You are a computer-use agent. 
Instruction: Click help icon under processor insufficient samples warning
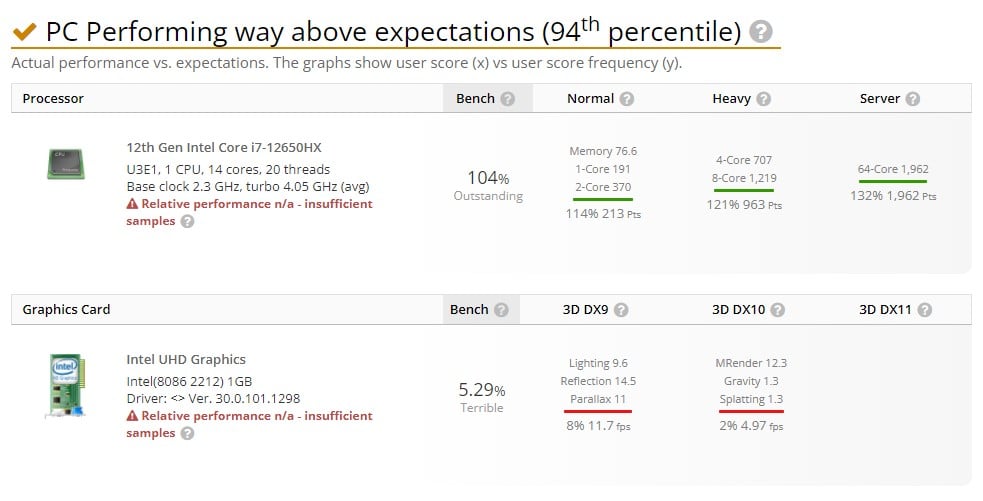point(187,222)
